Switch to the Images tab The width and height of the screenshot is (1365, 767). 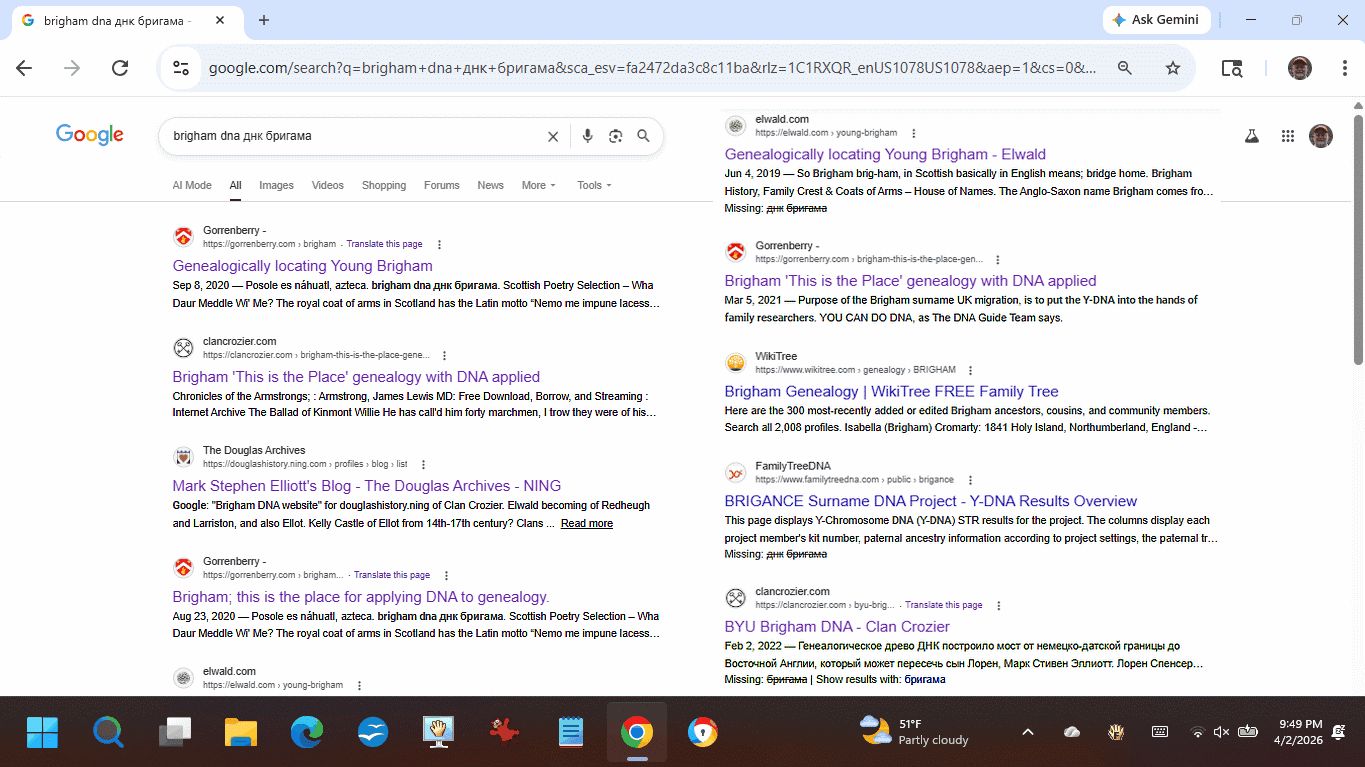[x=276, y=185]
